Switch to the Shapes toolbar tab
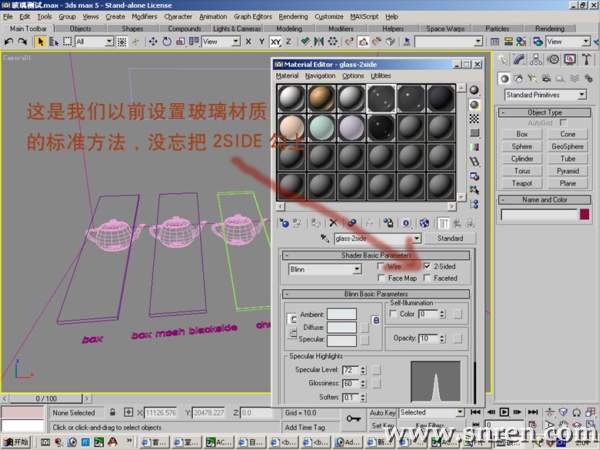 click(x=132, y=29)
